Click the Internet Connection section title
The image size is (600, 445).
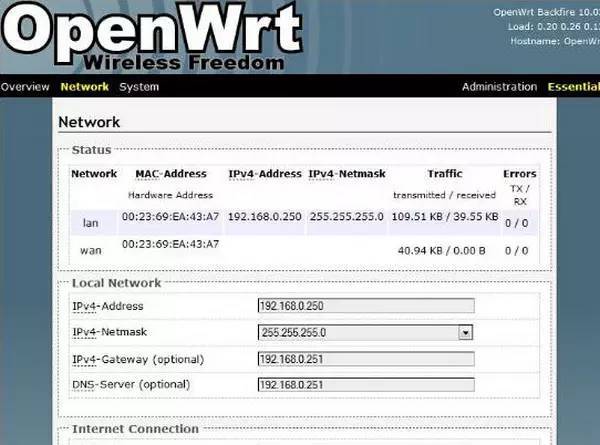point(135,429)
